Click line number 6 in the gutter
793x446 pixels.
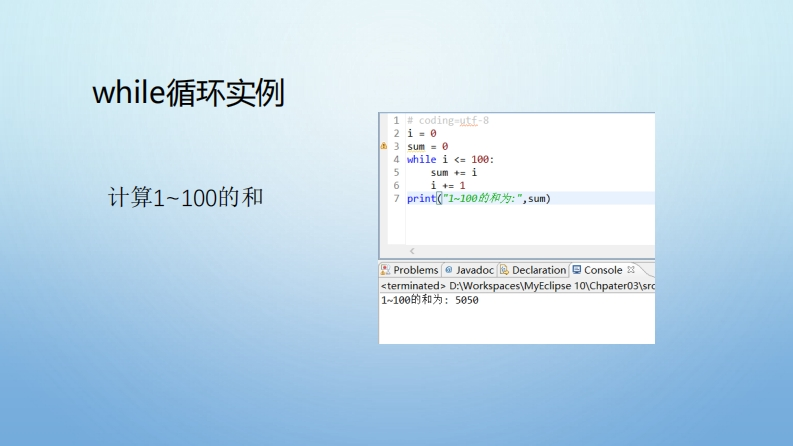(396, 186)
